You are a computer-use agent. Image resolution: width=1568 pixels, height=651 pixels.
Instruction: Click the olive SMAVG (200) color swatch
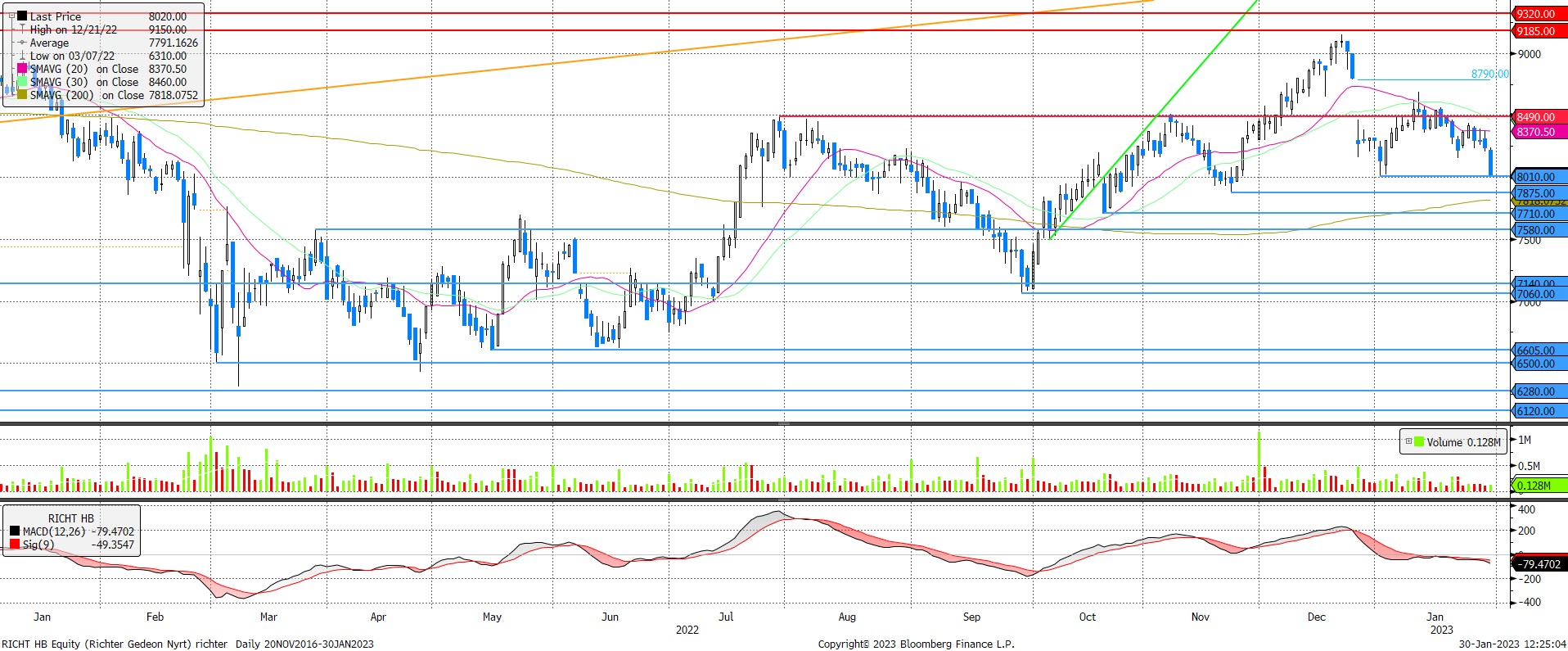click(x=22, y=95)
